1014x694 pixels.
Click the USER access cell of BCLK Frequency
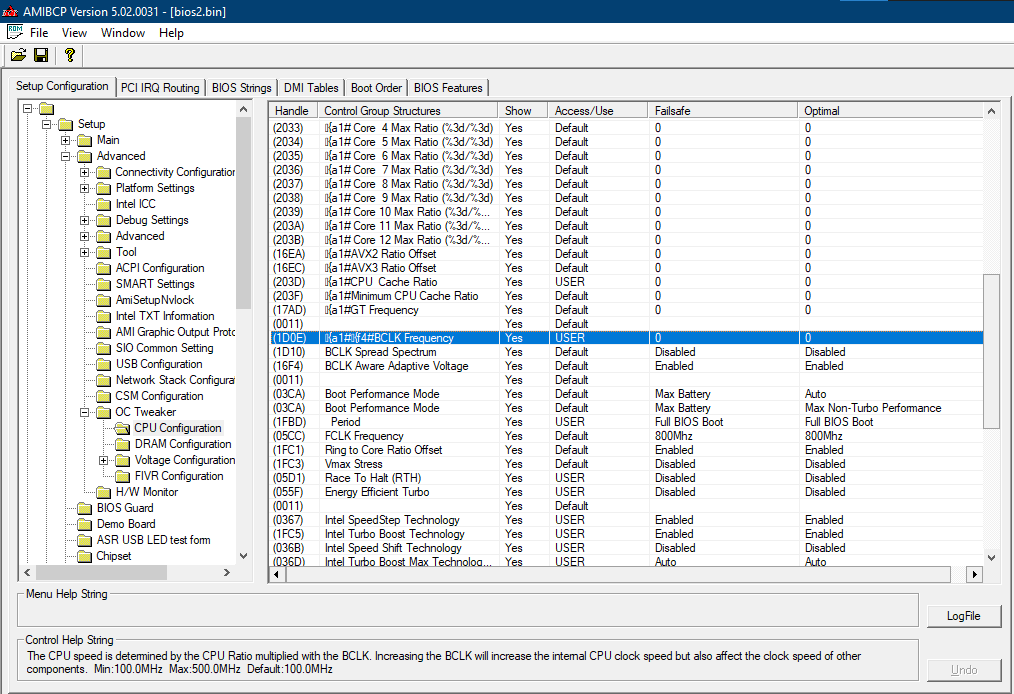pyautogui.click(x=599, y=338)
